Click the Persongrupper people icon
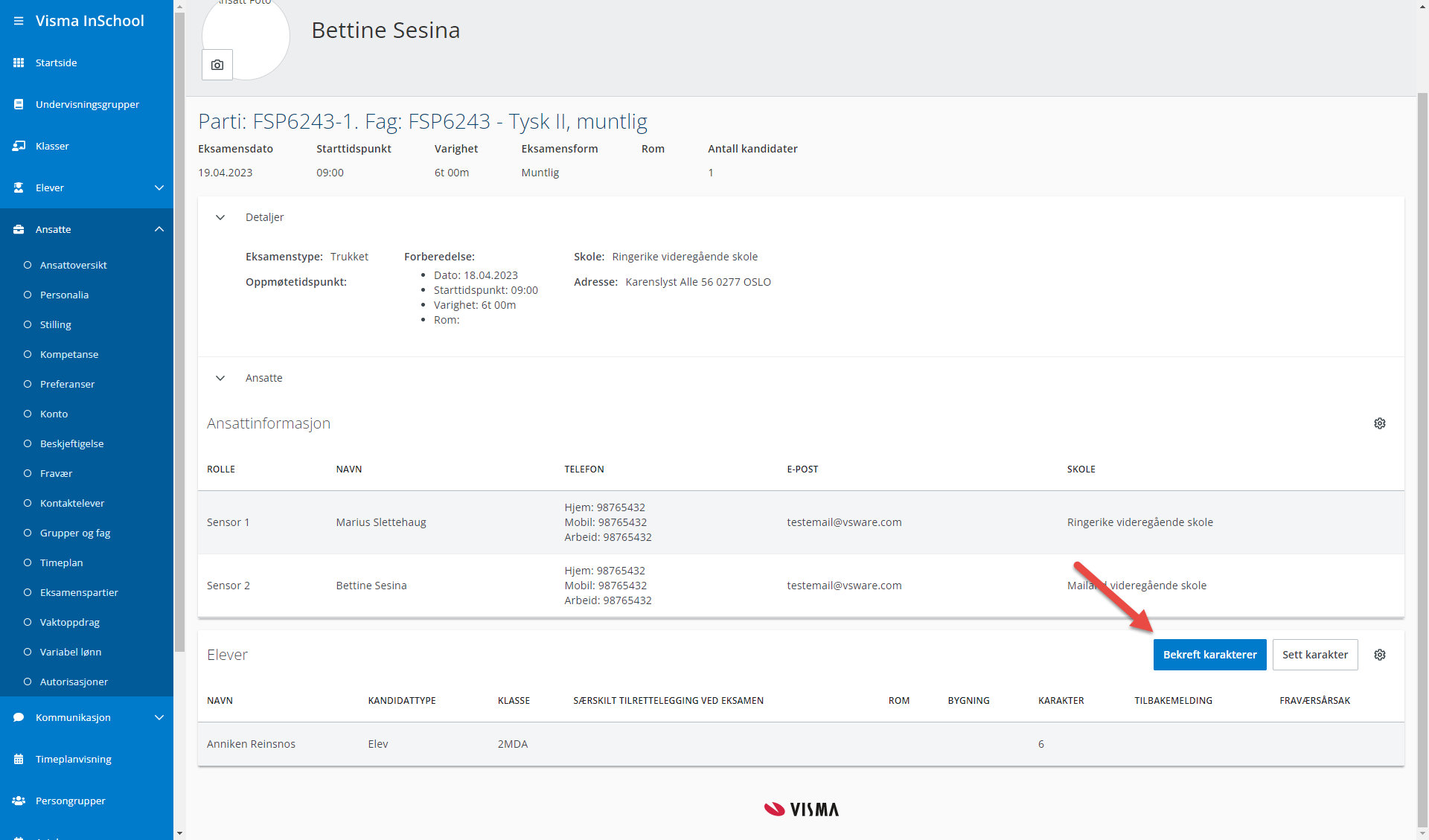1429x840 pixels. [19, 801]
